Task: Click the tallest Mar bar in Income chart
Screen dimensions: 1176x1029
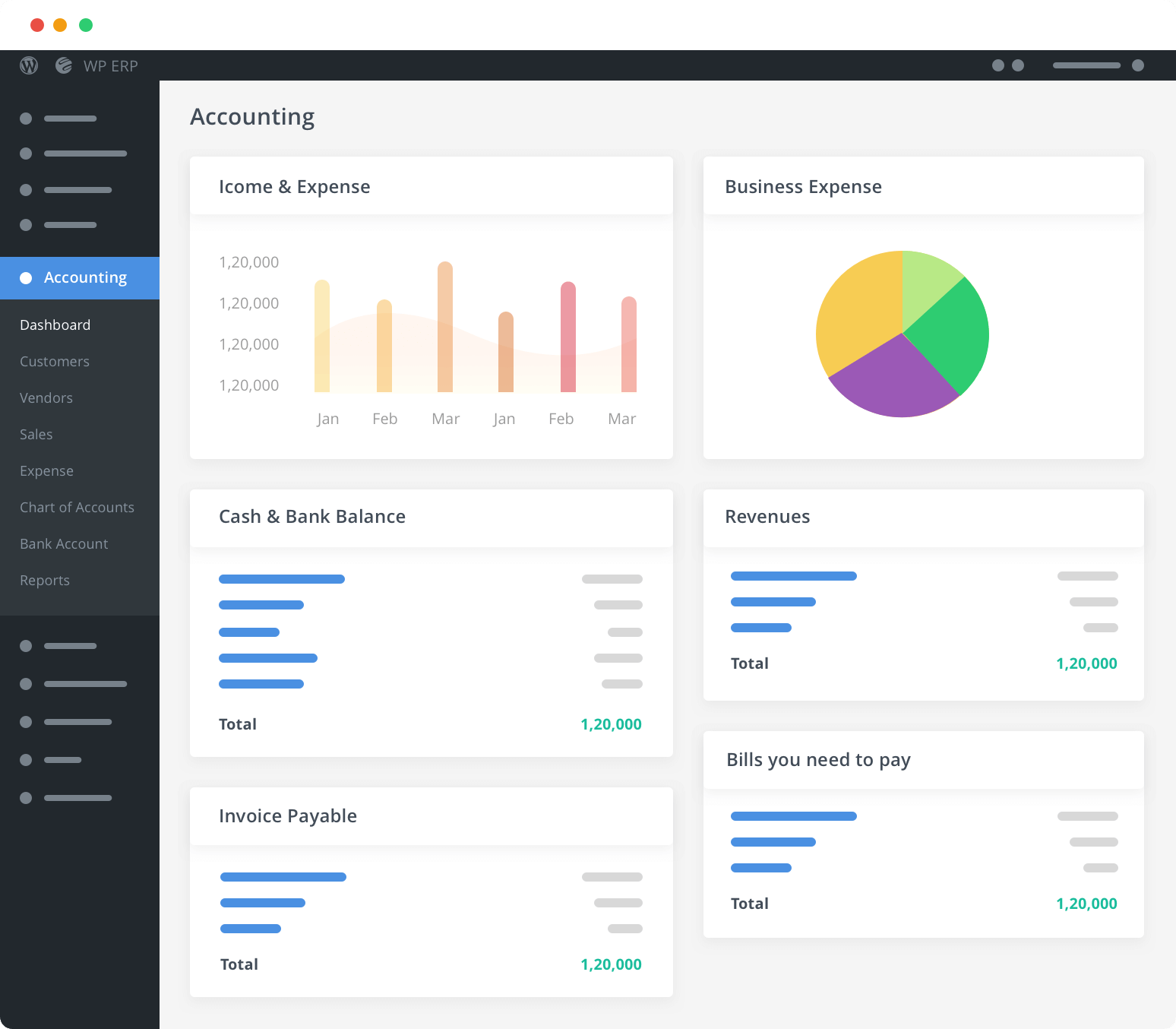Action: pos(446,327)
